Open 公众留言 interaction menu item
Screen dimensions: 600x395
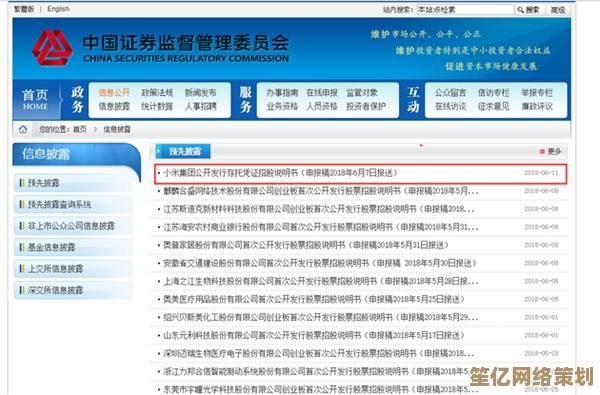(450, 93)
